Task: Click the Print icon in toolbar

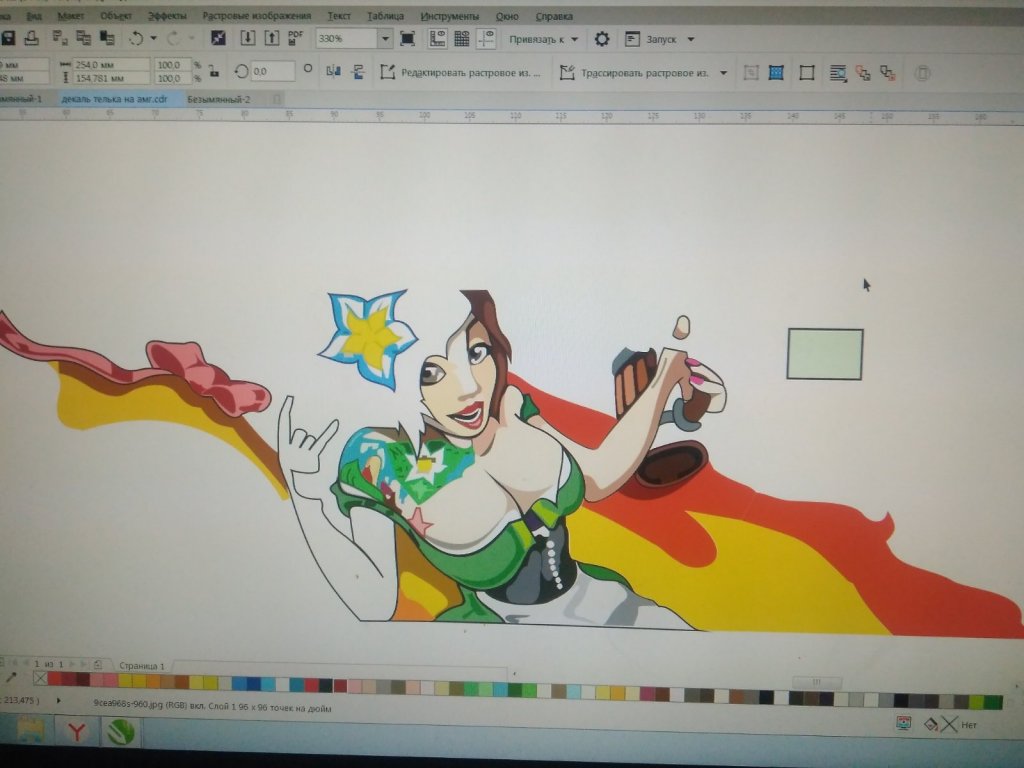Action: click(x=31, y=38)
